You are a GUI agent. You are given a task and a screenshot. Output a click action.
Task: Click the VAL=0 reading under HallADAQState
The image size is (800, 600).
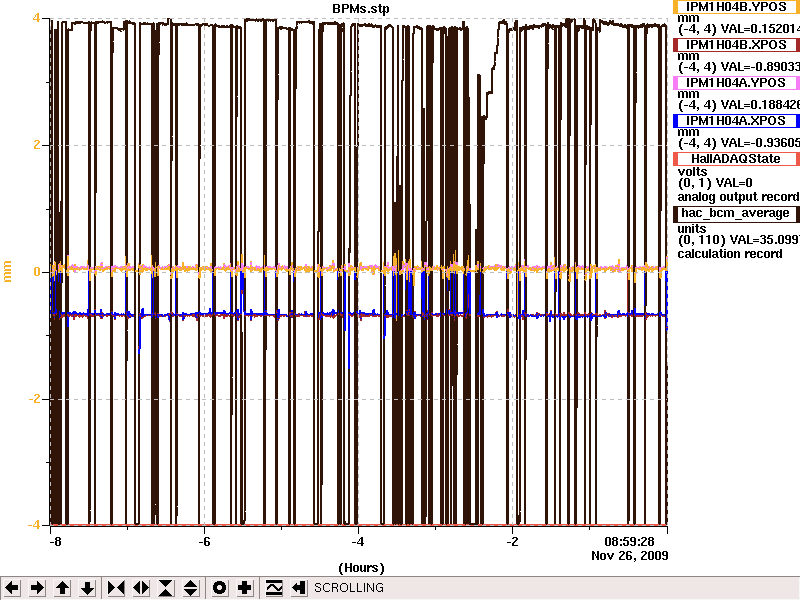(734, 183)
